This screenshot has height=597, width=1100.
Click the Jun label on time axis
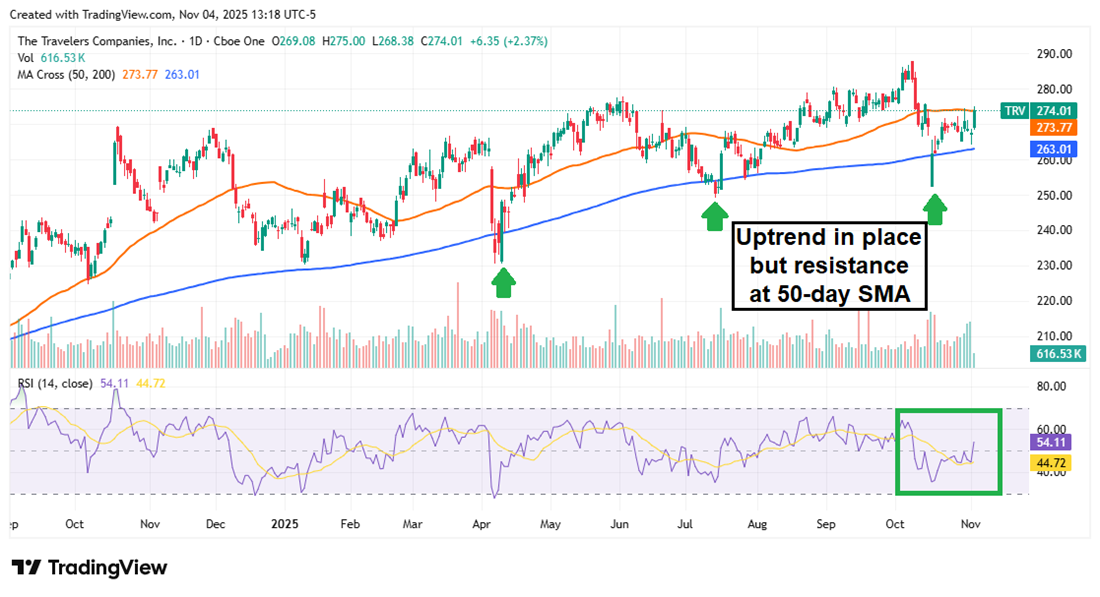[619, 524]
